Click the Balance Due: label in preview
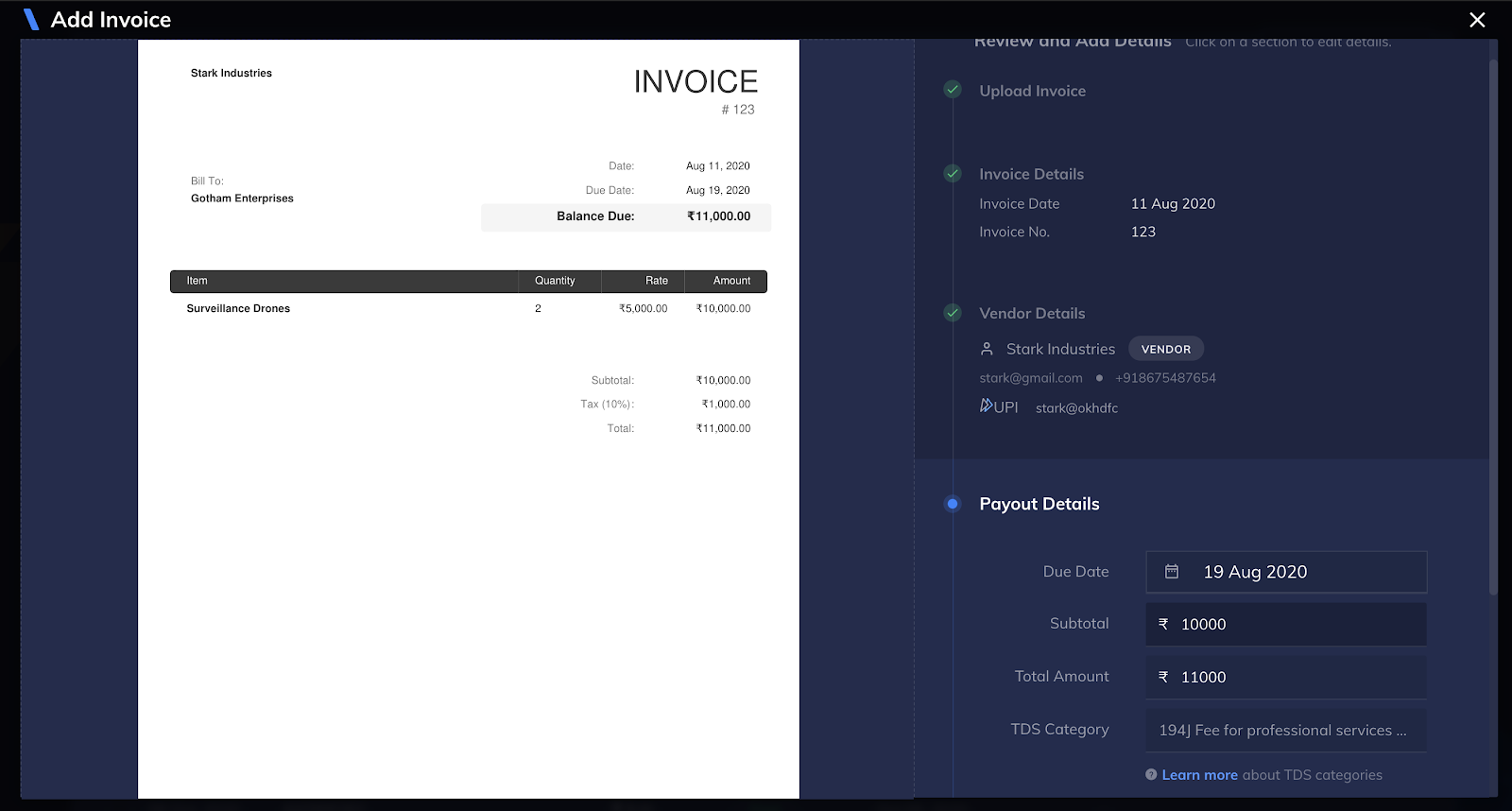Image resolution: width=1512 pixels, height=811 pixels. (x=595, y=216)
